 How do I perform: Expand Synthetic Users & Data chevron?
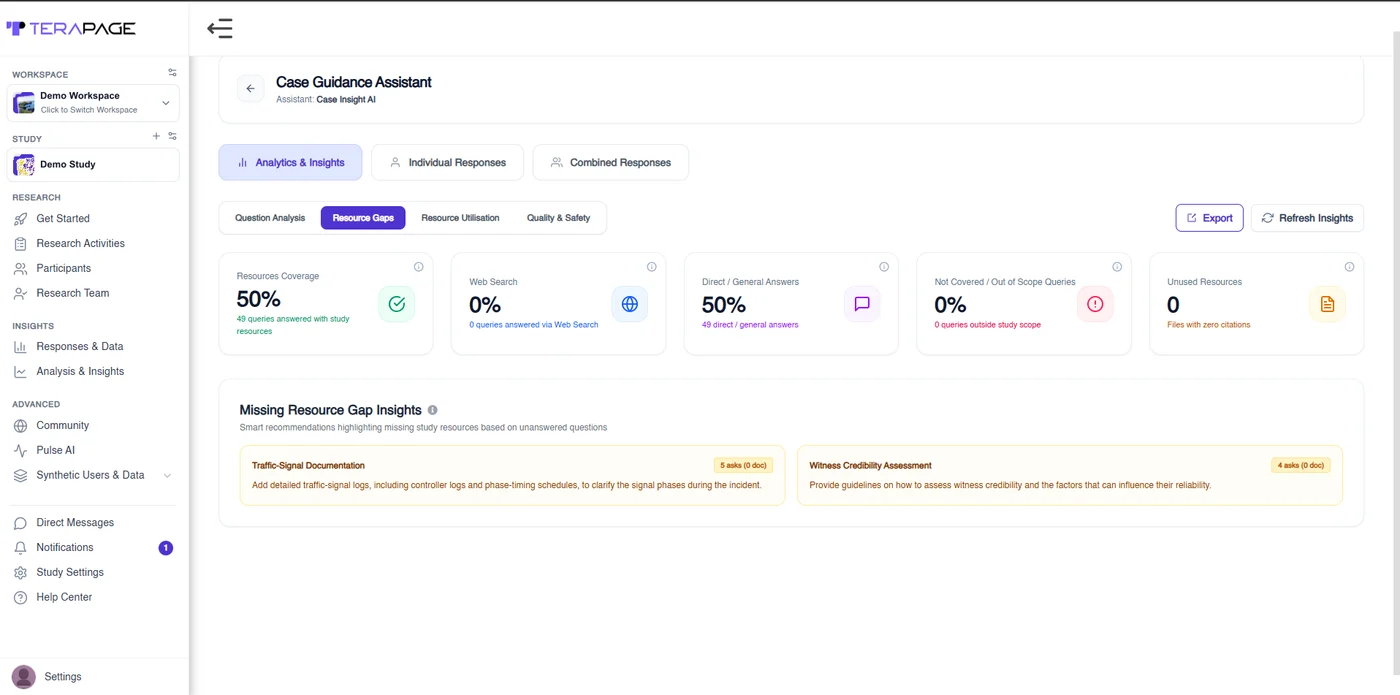coord(167,476)
